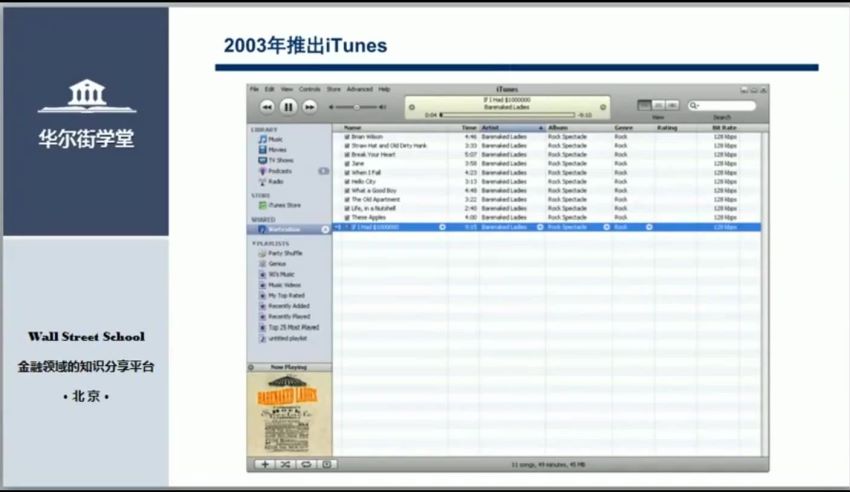Viewport: 850px width, 492px height.
Task: Click the loud-volume speaker icon
Action: point(383,107)
